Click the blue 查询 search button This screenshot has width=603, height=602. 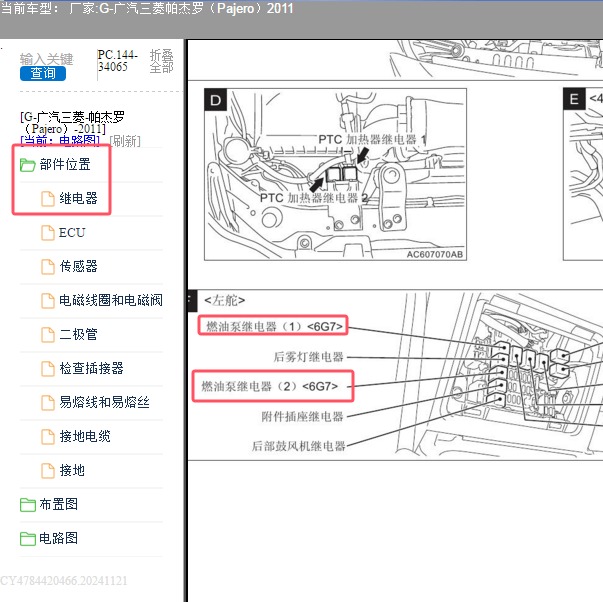tap(43, 73)
